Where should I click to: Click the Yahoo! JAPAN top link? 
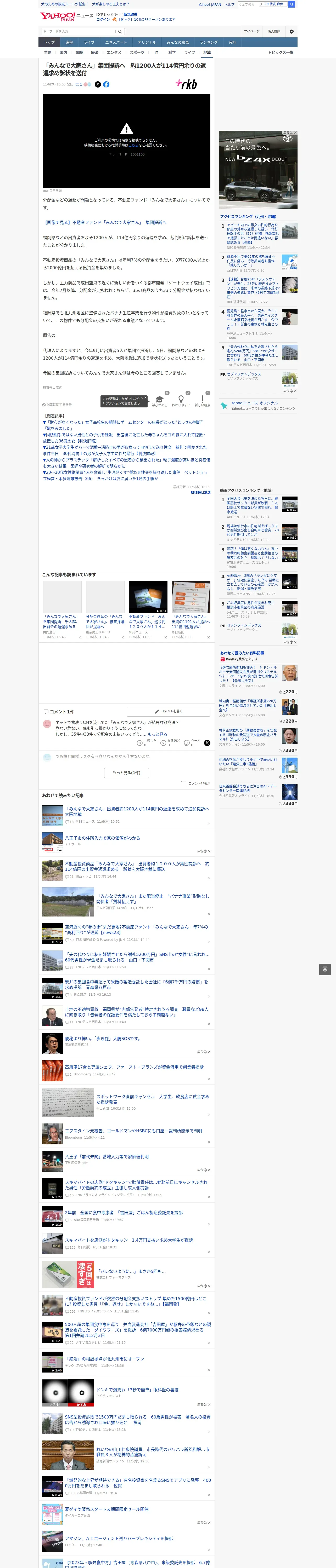[x=210, y=4]
